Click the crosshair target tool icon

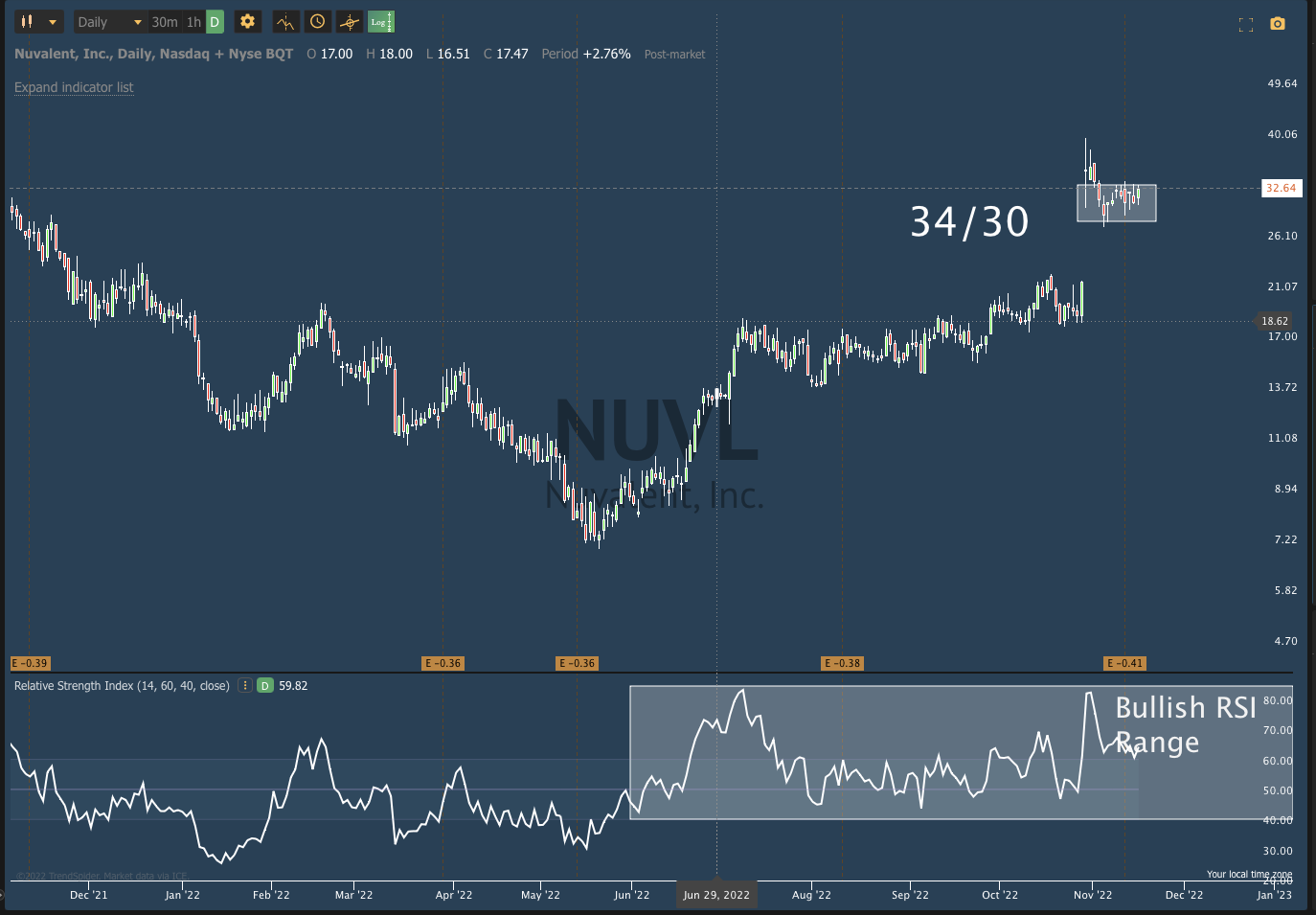click(350, 21)
